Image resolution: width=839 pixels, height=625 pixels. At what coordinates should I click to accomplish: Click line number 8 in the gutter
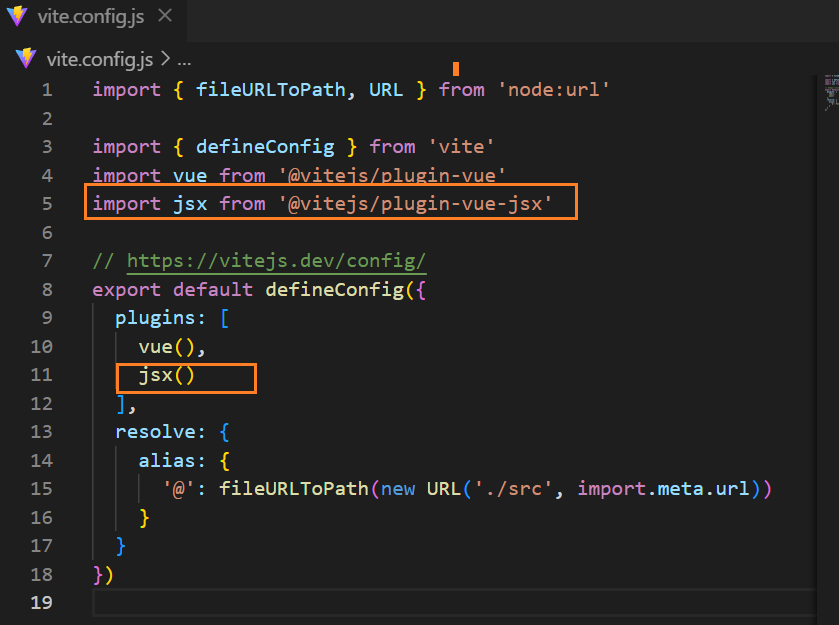click(x=47, y=289)
